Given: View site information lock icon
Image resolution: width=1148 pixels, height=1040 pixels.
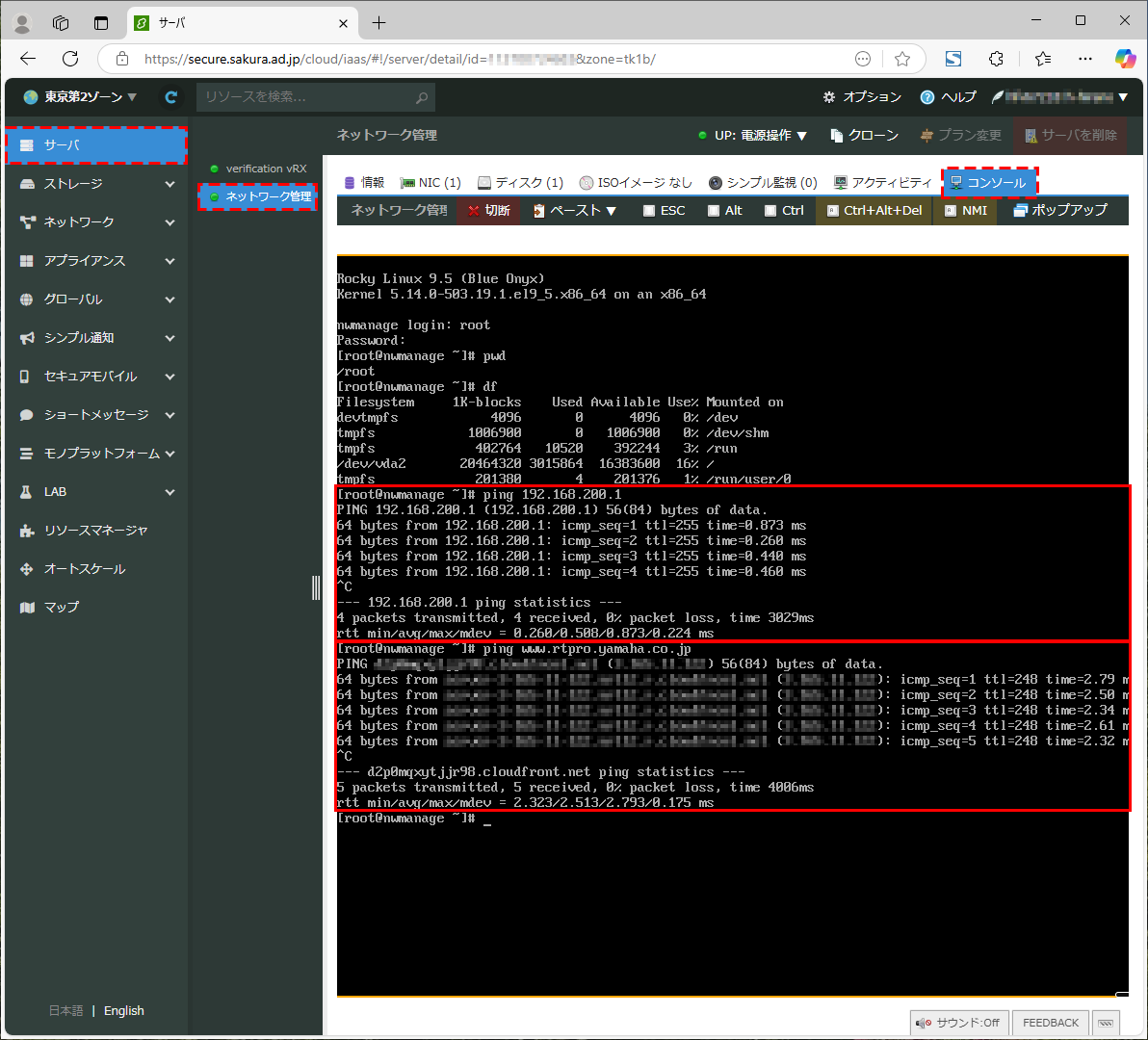Looking at the screenshot, I should click(122, 59).
